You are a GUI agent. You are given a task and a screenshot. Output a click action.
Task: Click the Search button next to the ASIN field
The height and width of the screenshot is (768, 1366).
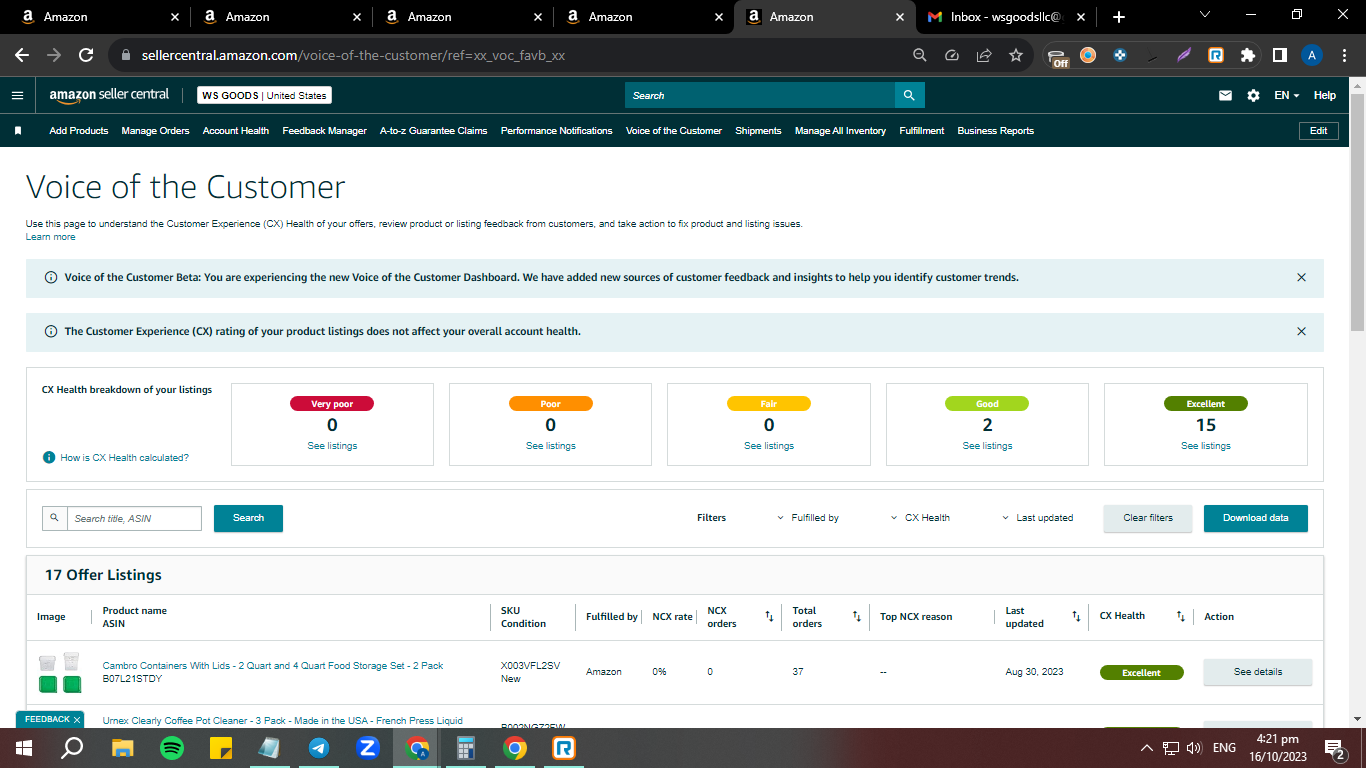pos(248,518)
